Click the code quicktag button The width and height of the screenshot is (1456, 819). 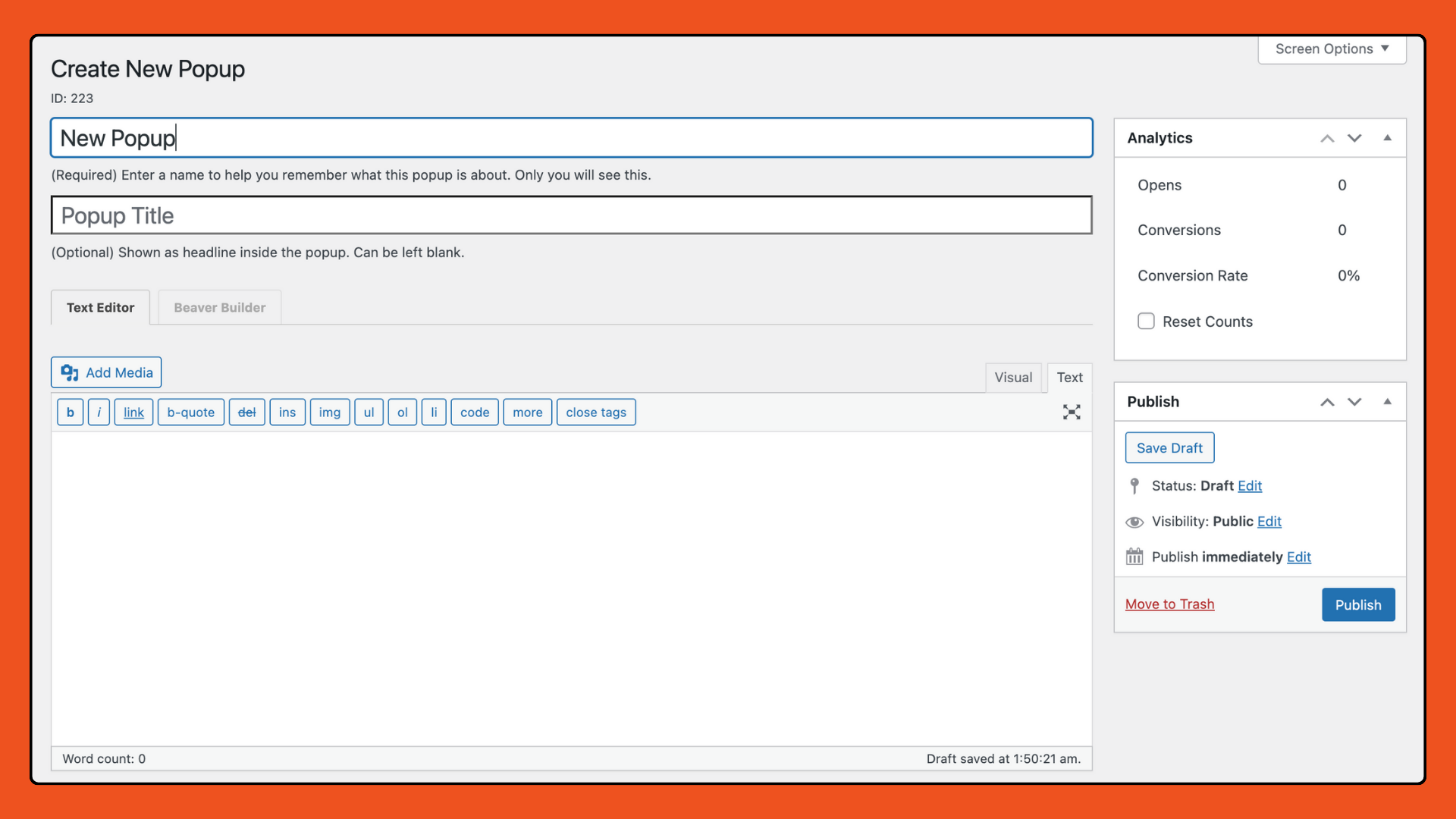(x=474, y=412)
